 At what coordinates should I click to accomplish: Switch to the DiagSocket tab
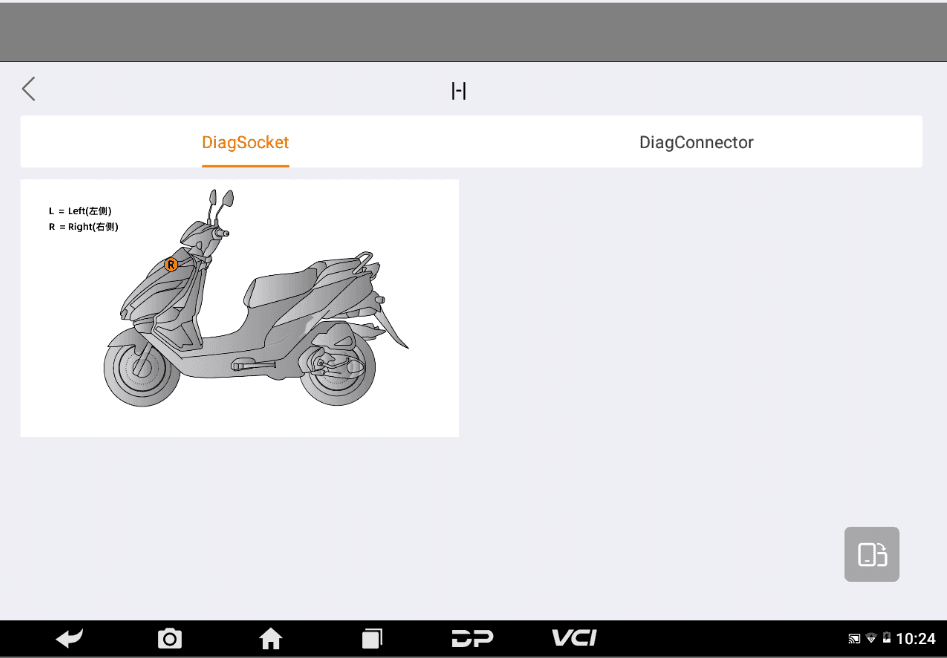pos(245,143)
